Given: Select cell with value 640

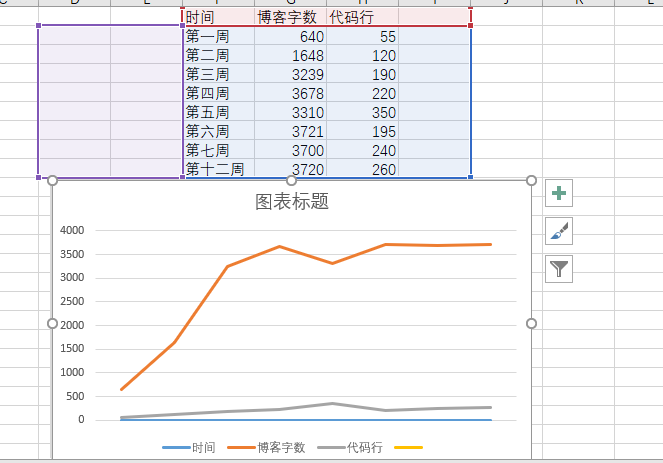Looking at the screenshot, I should pos(290,36).
